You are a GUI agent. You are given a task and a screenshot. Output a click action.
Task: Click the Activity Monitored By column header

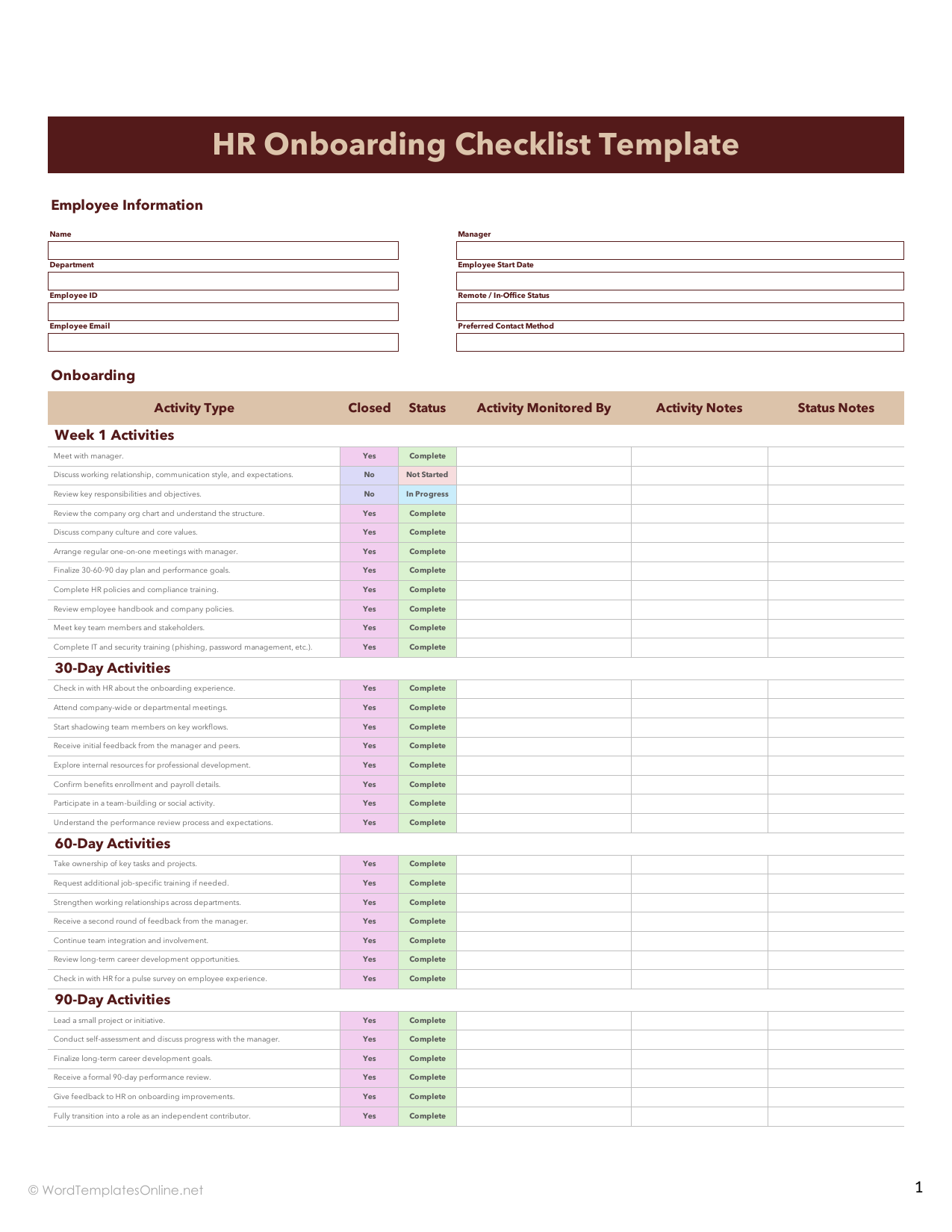[x=544, y=408]
